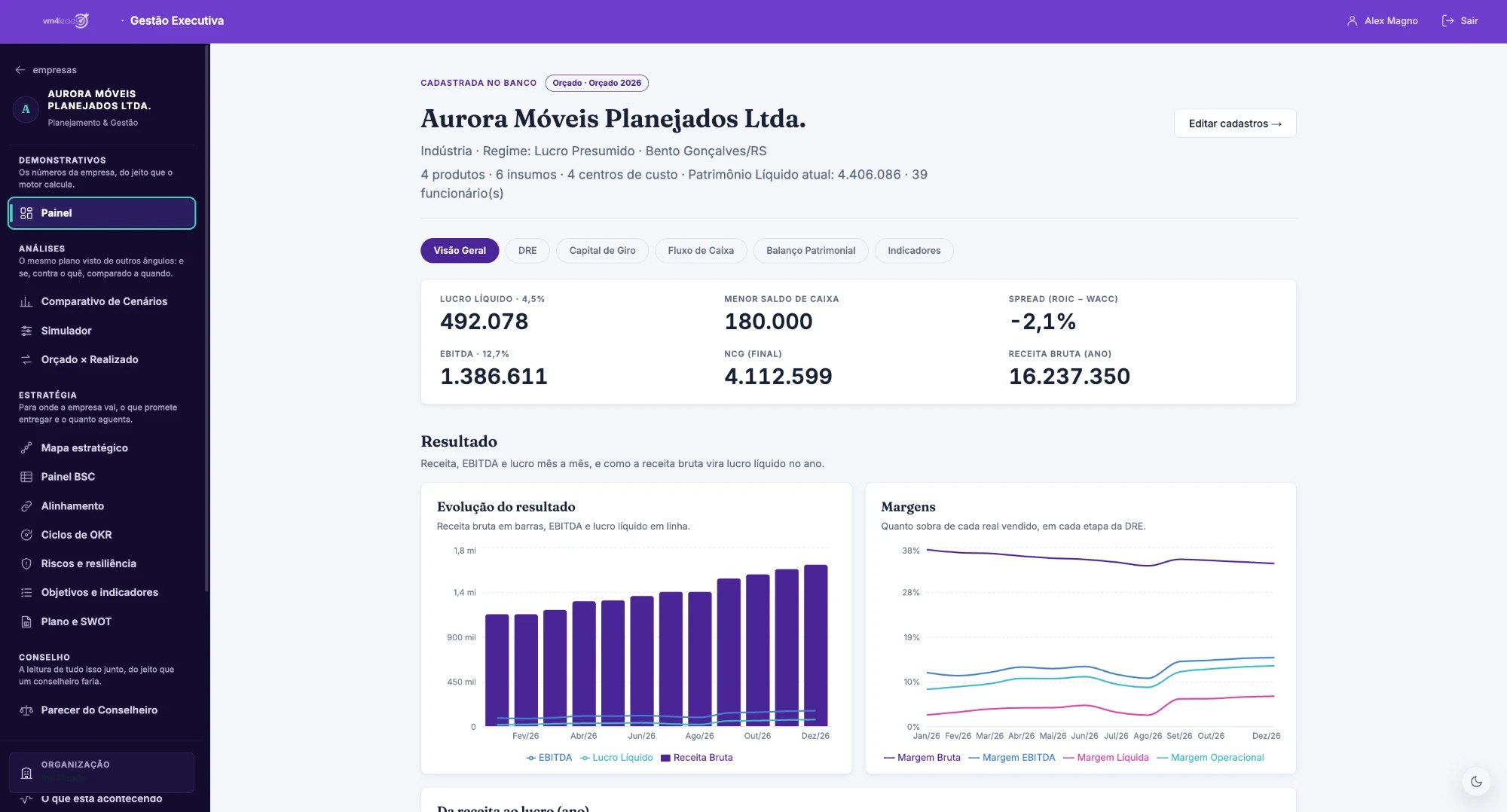Click the NCG final value 4.112.599

point(778,377)
